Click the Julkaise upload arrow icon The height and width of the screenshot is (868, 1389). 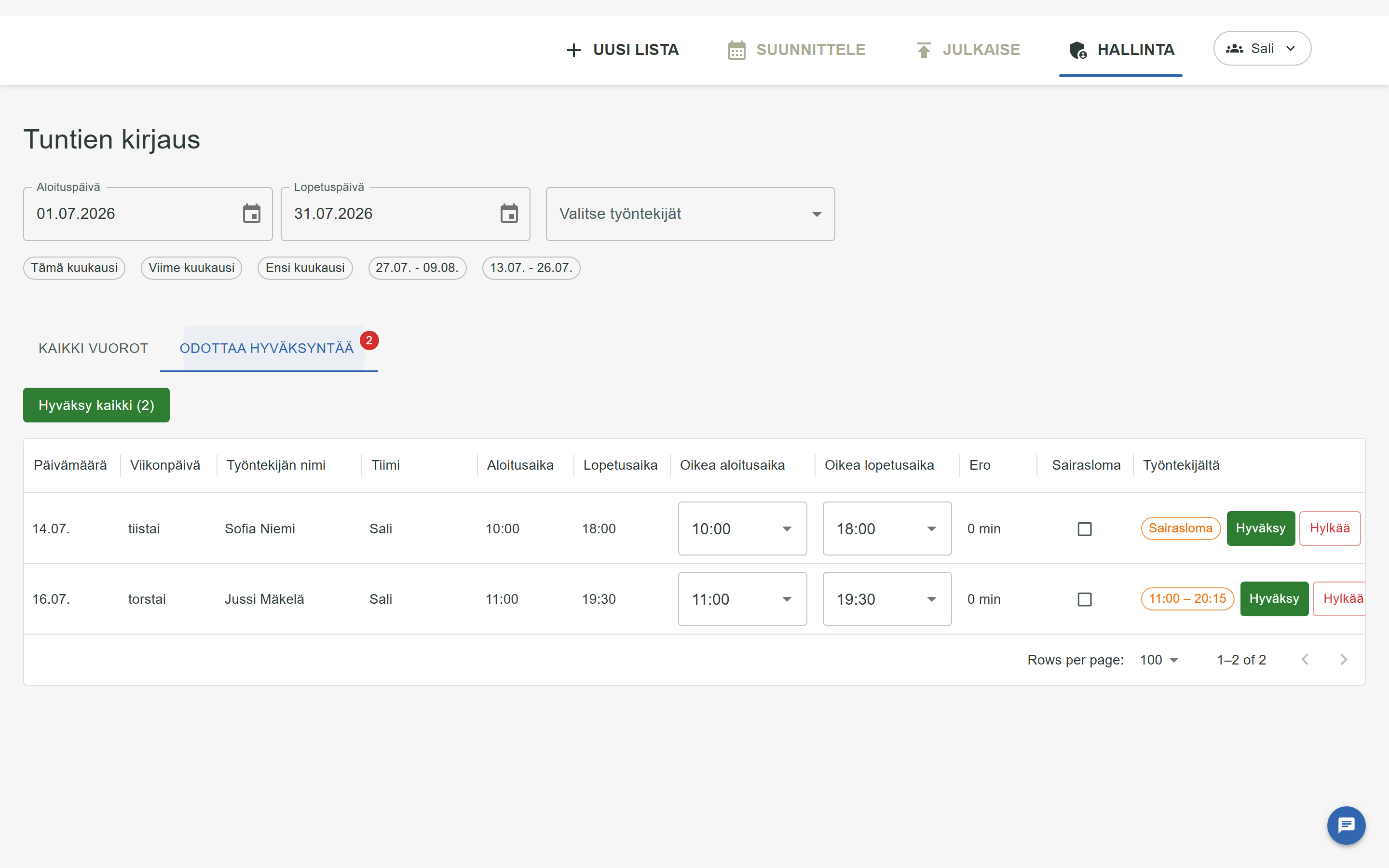924,50
